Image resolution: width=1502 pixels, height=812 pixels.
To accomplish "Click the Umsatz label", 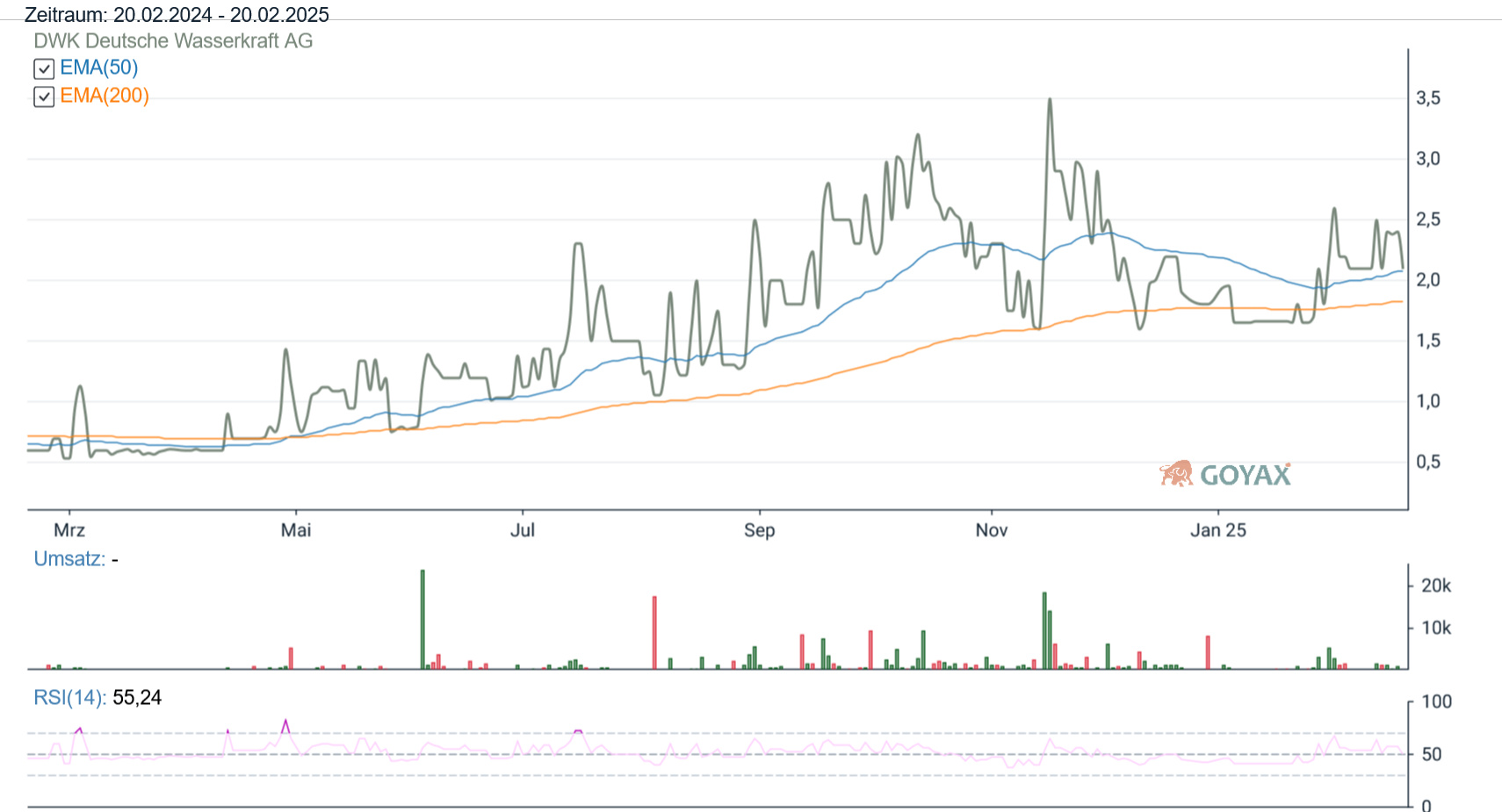I will click(69, 559).
